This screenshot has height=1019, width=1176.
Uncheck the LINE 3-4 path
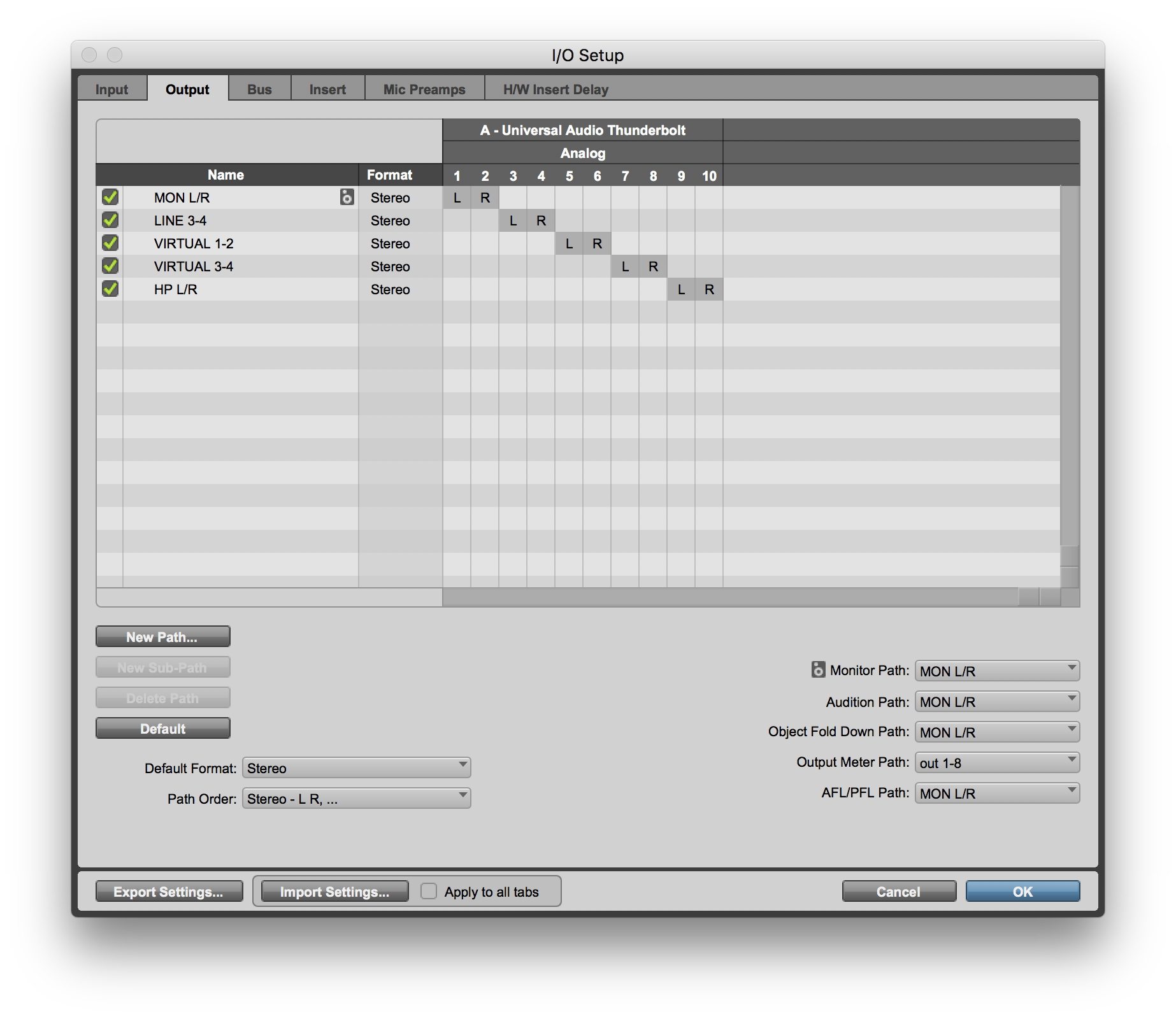click(x=109, y=221)
